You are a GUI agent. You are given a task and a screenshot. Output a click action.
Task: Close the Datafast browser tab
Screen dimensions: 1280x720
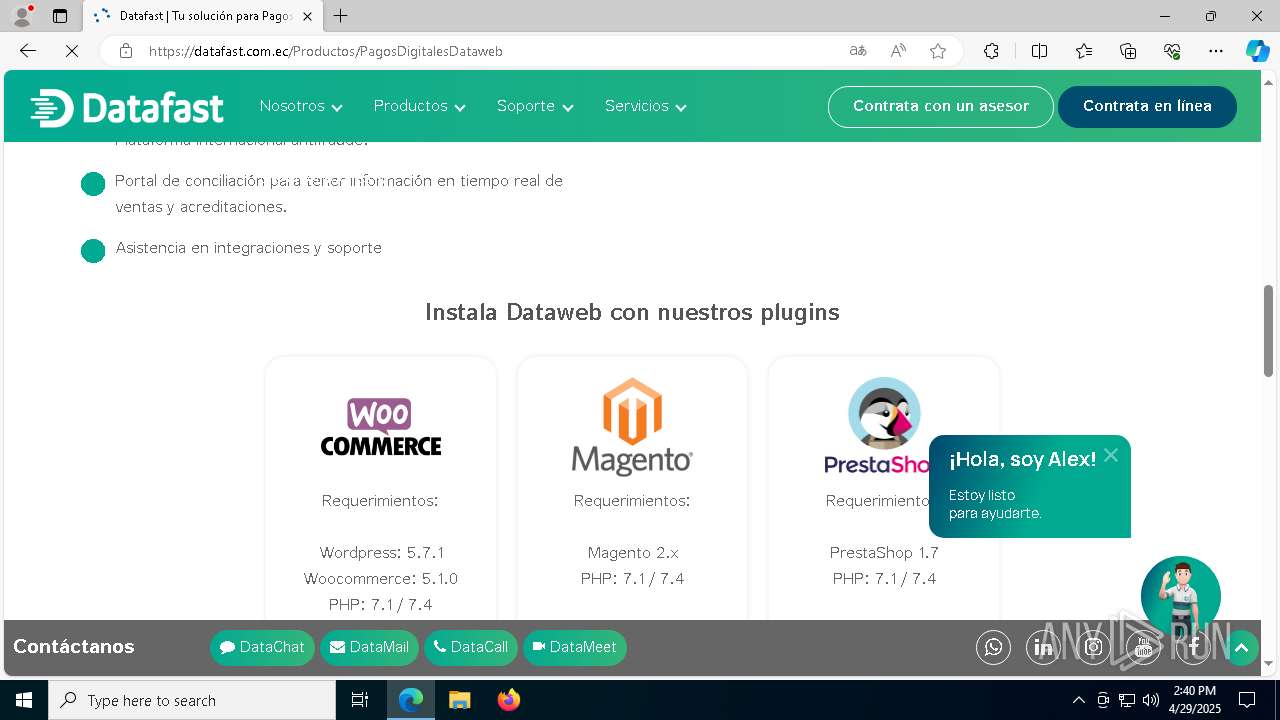click(307, 16)
